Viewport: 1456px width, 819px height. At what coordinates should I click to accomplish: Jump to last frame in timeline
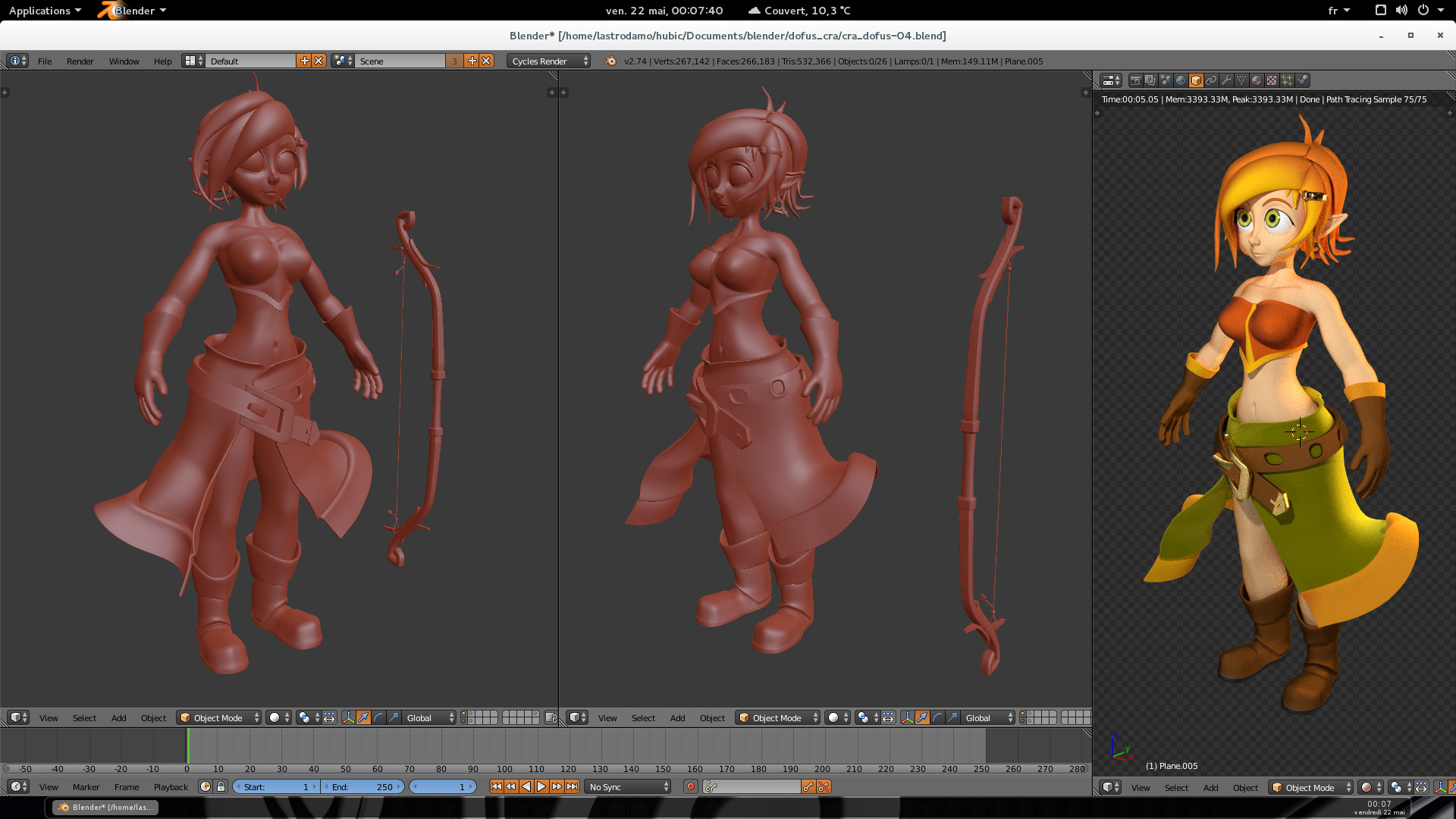coord(572,786)
